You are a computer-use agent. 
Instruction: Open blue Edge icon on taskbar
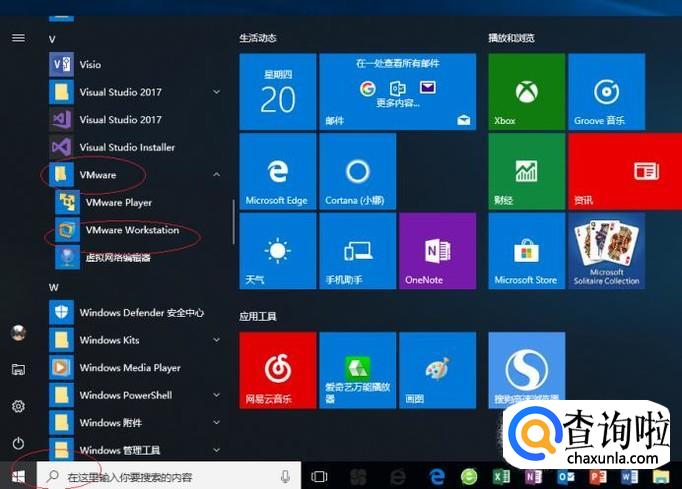(437, 477)
